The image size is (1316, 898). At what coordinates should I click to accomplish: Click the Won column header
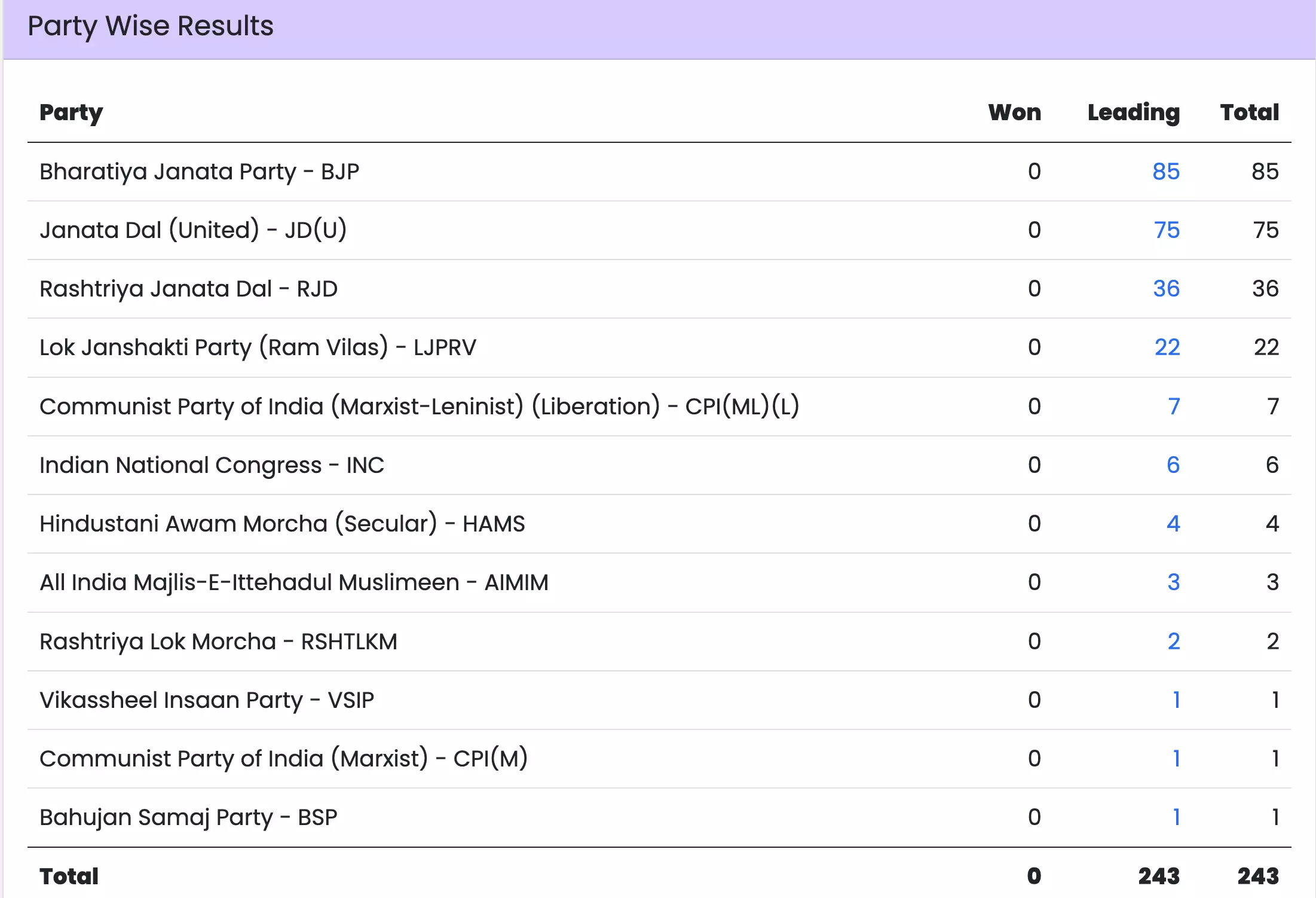1014,112
